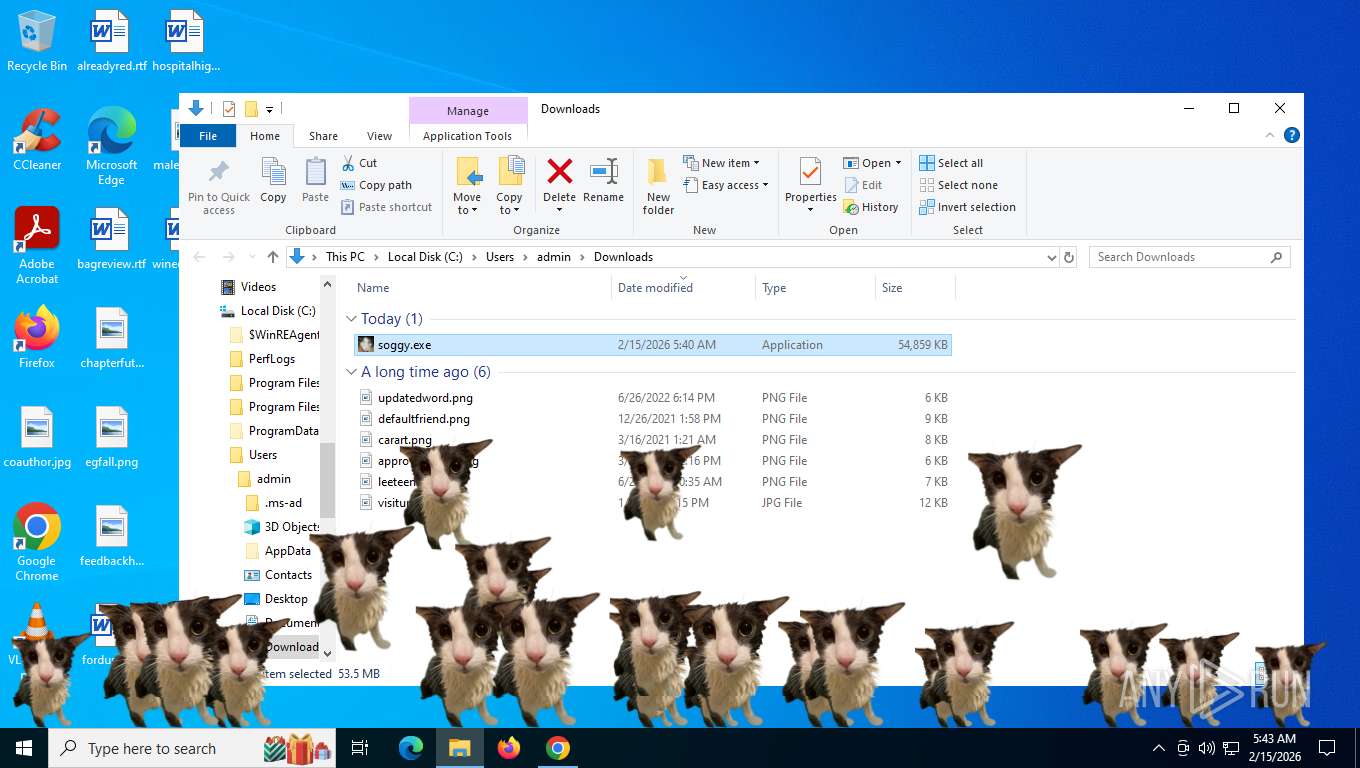
Task: Select Videos in navigation pane
Action: point(258,287)
